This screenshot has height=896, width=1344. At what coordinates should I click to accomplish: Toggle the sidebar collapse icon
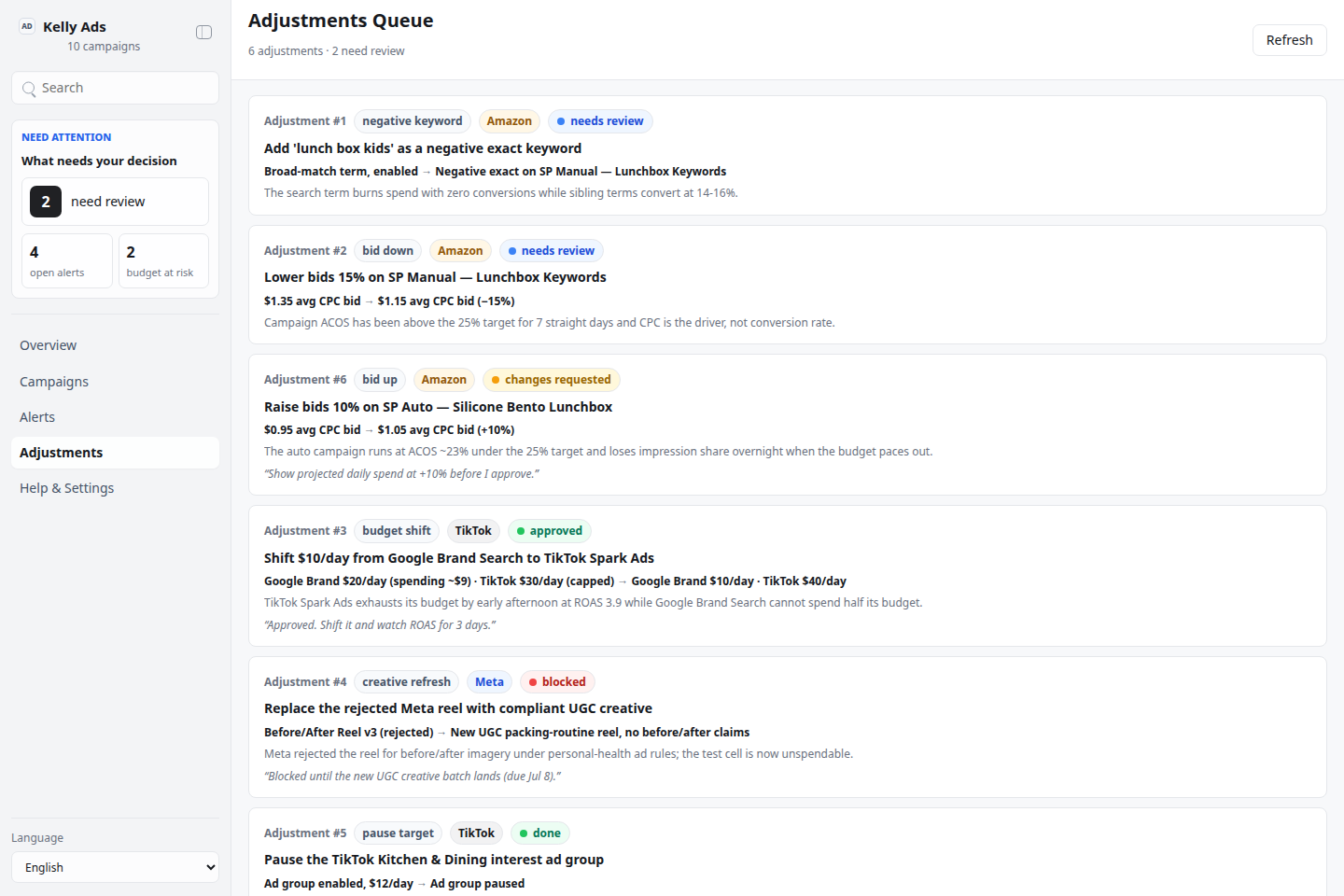pyautogui.click(x=203, y=33)
